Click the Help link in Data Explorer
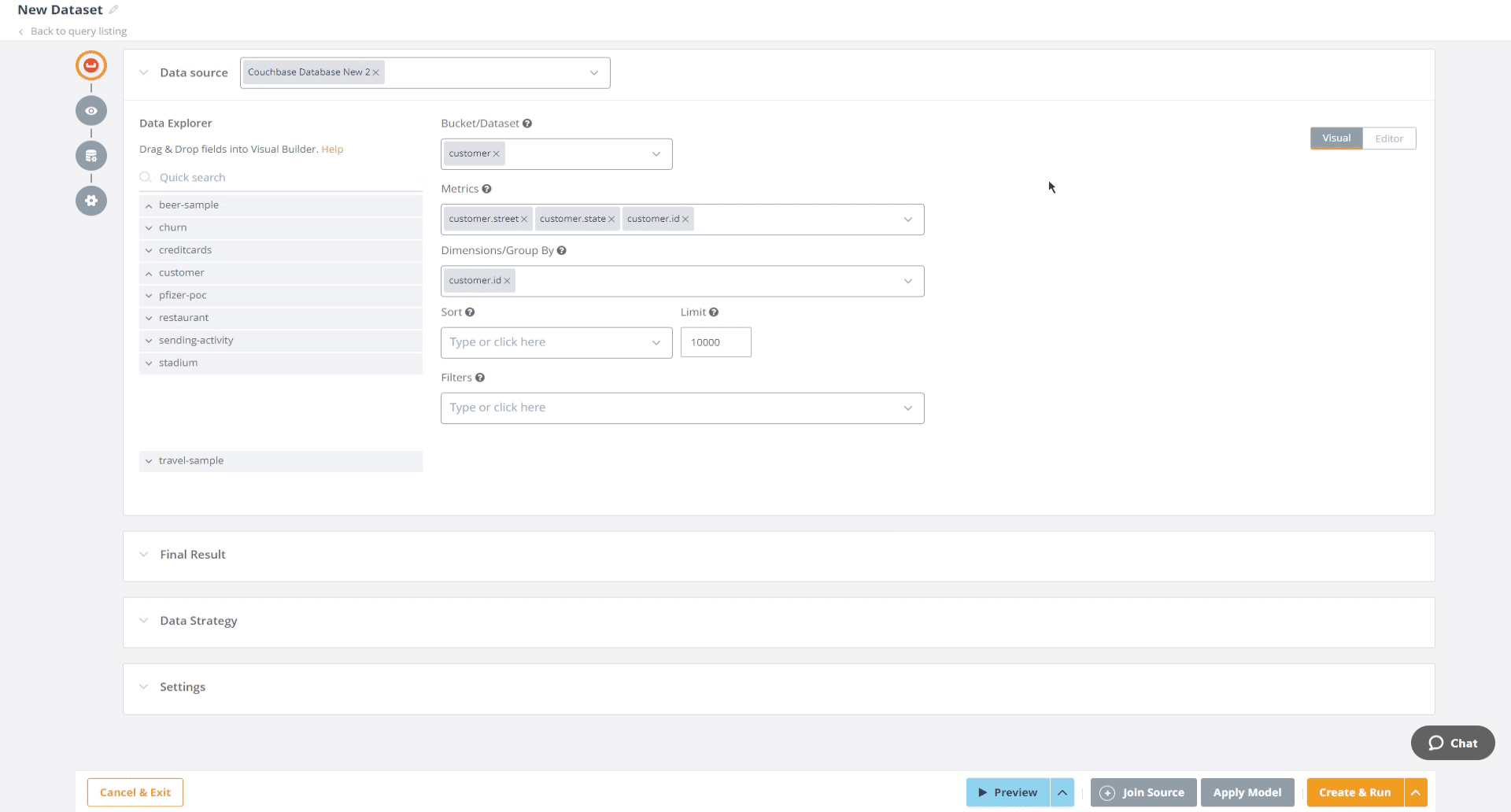The image size is (1511, 812). pos(331,149)
